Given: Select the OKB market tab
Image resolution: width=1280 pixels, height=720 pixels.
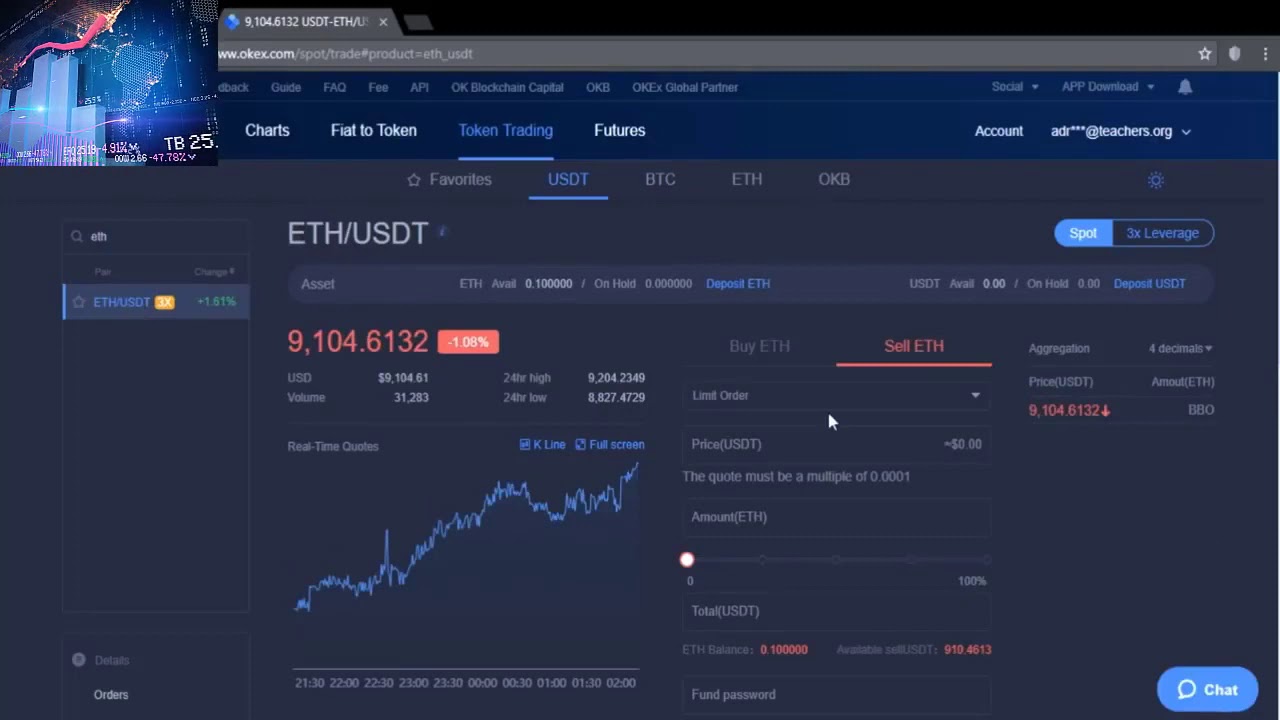Looking at the screenshot, I should [834, 180].
